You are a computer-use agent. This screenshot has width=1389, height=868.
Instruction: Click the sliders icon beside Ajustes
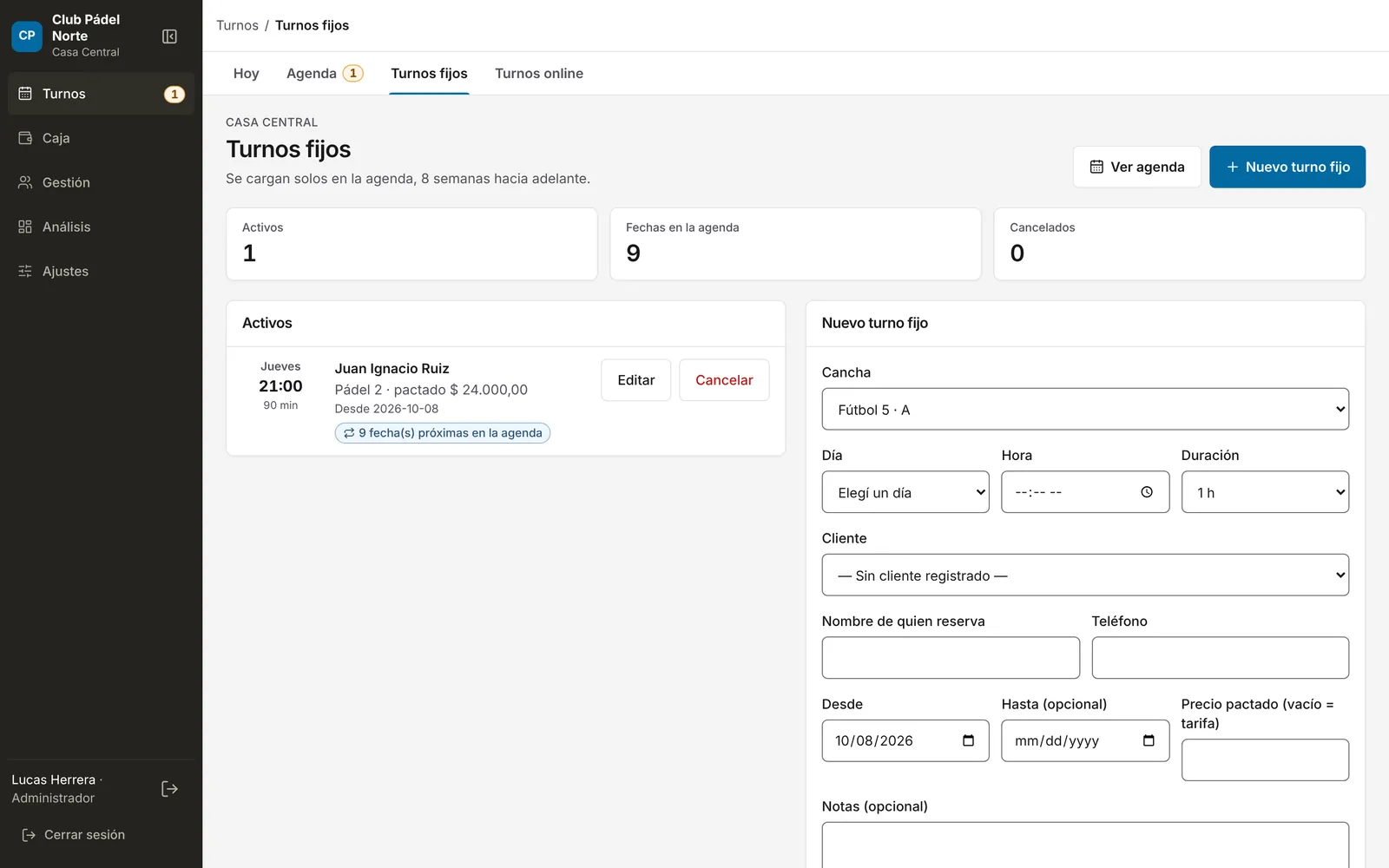point(25,271)
